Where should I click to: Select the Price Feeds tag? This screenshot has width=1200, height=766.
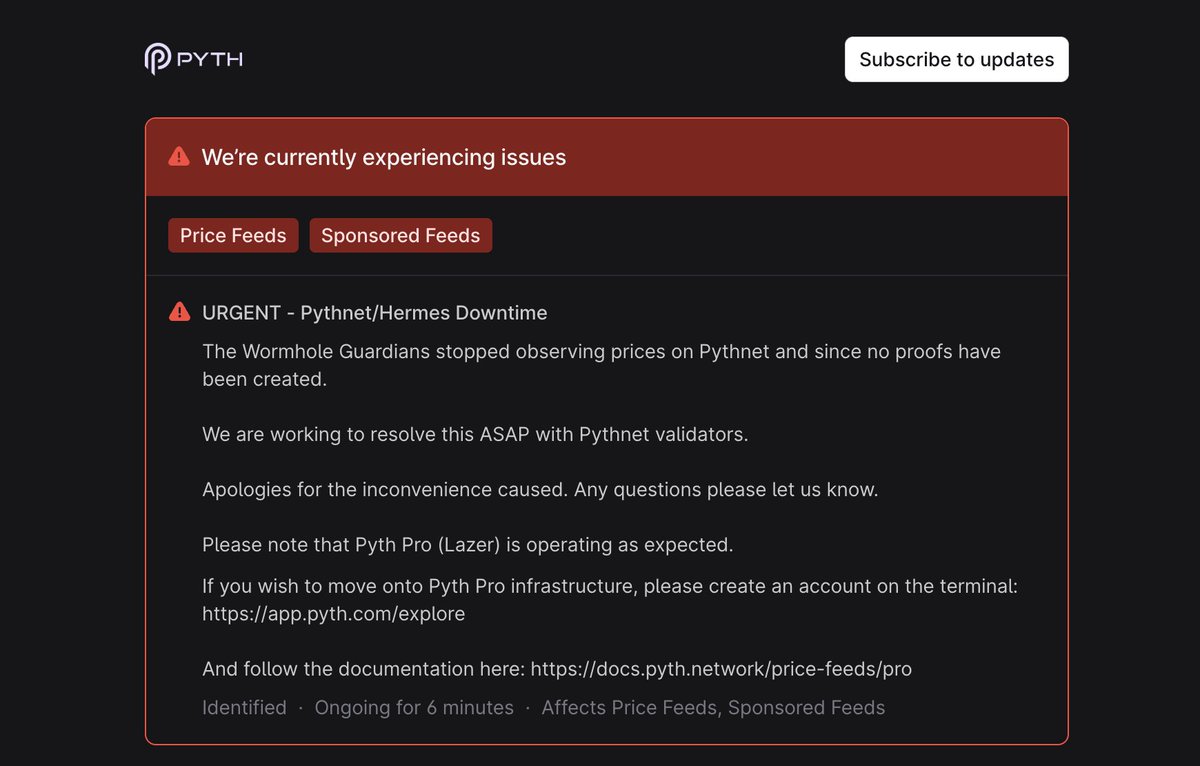click(233, 235)
